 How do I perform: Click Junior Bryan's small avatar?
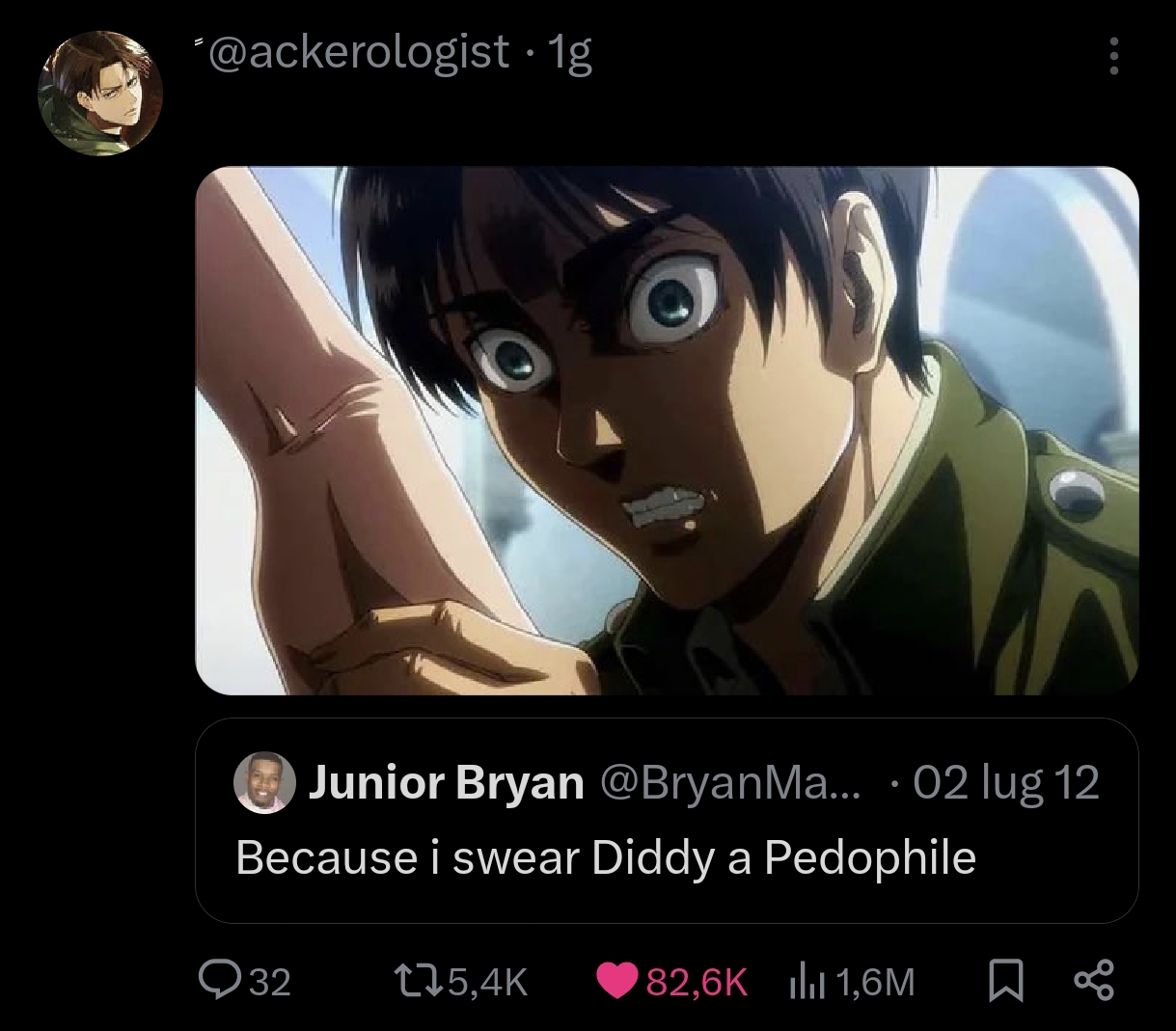click(263, 783)
